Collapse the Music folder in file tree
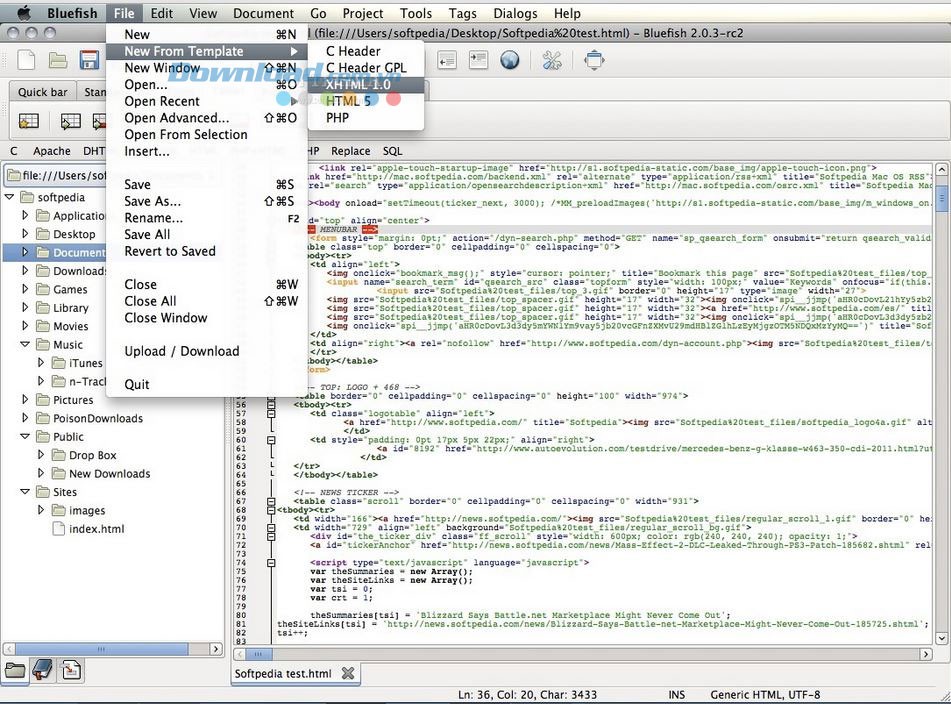Viewport: 951px width, 704px height. (25, 345)
